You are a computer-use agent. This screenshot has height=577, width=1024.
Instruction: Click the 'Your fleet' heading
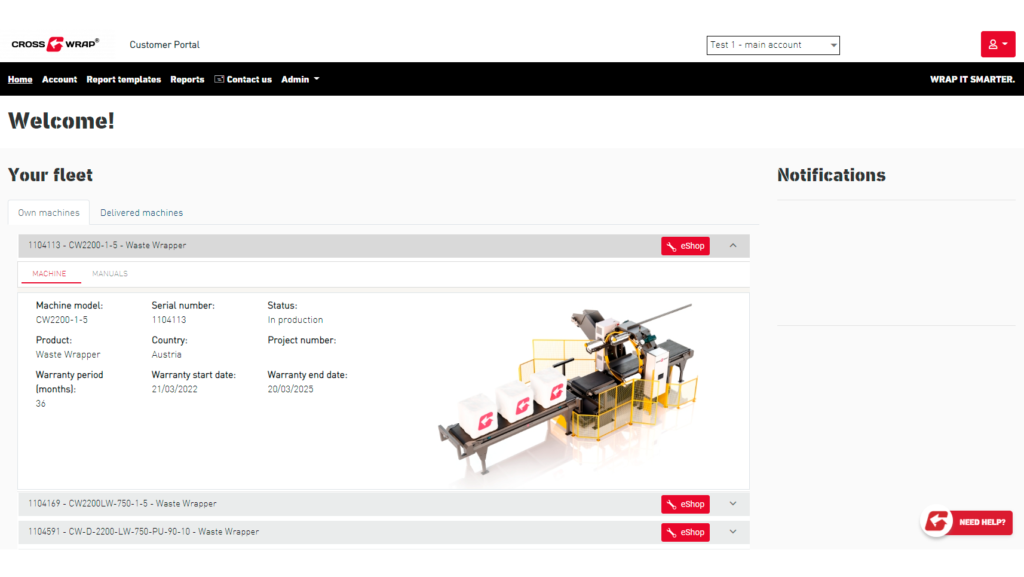tap(50, 175)
